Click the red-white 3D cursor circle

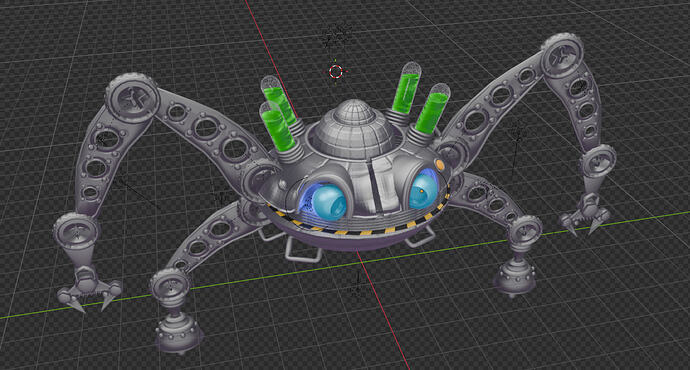point(336,71)
